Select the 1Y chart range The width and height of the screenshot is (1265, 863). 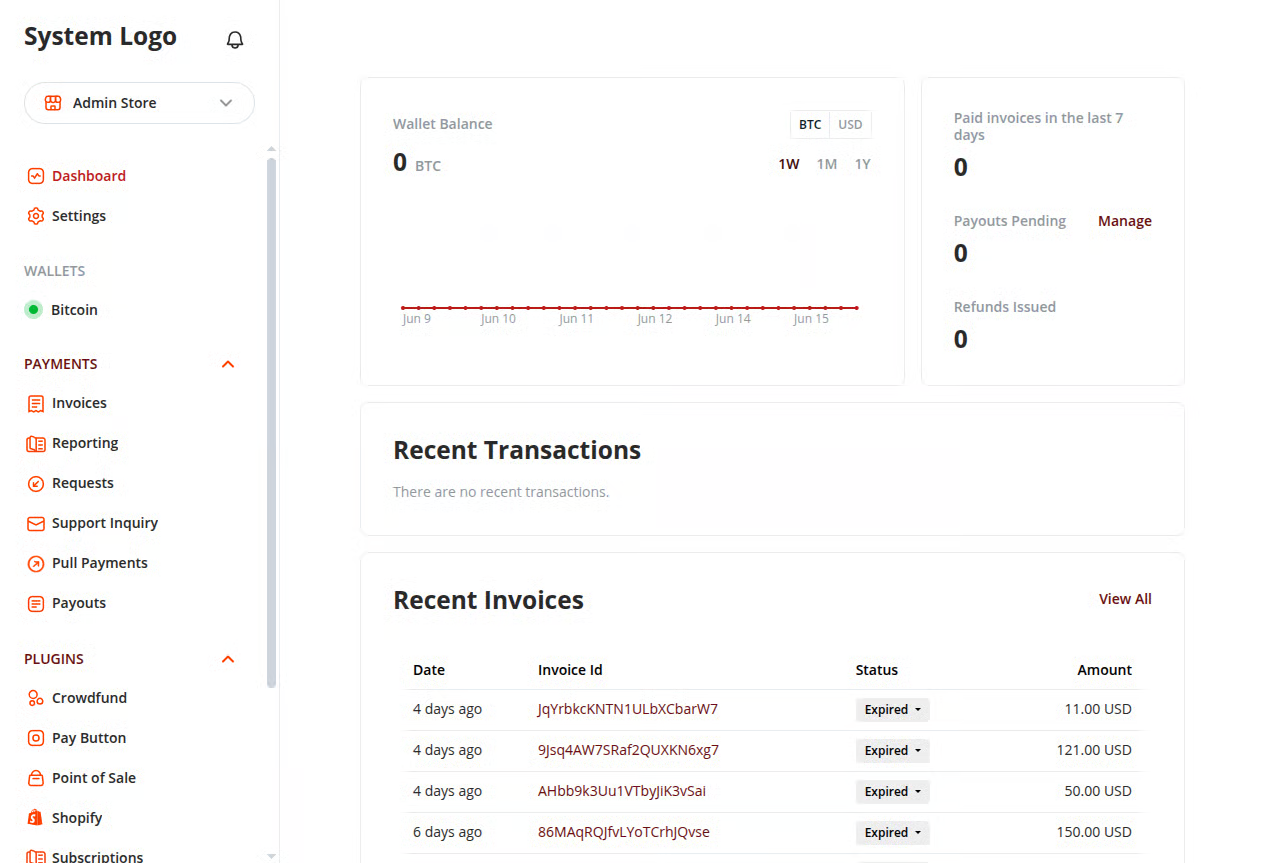[x=862, y=164]
